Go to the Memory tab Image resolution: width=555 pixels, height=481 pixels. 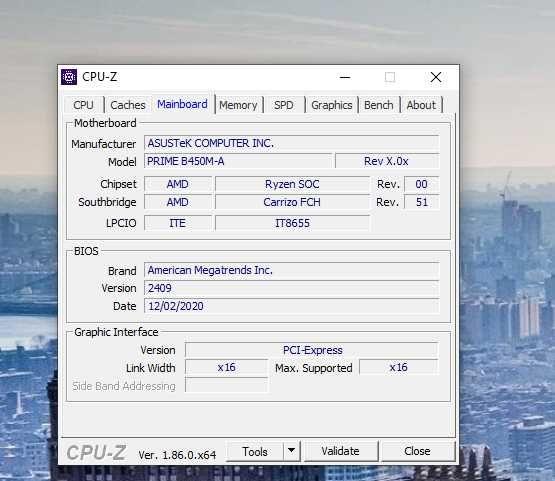(x=238, y=105)
